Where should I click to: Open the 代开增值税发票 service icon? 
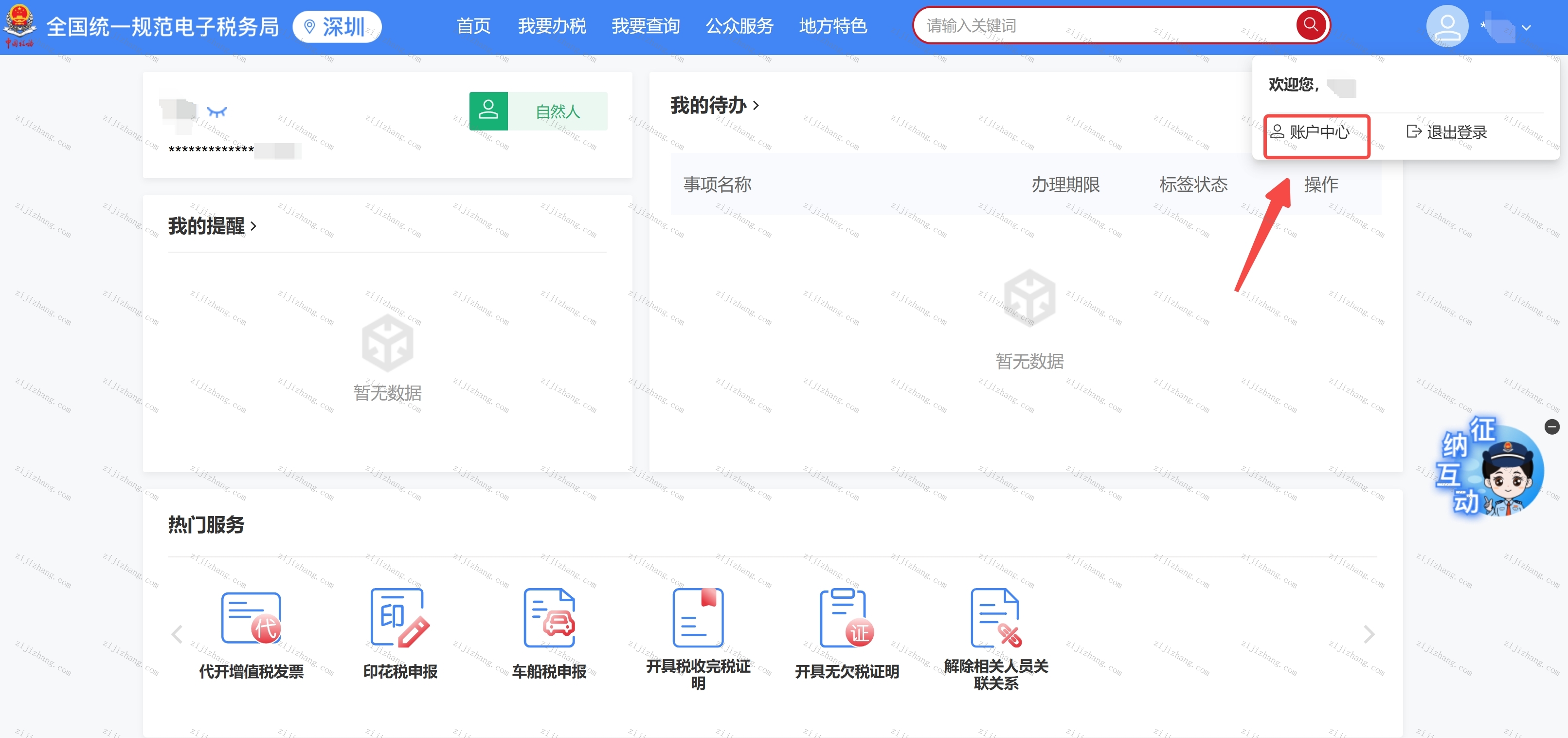click(x=251, y=618)
